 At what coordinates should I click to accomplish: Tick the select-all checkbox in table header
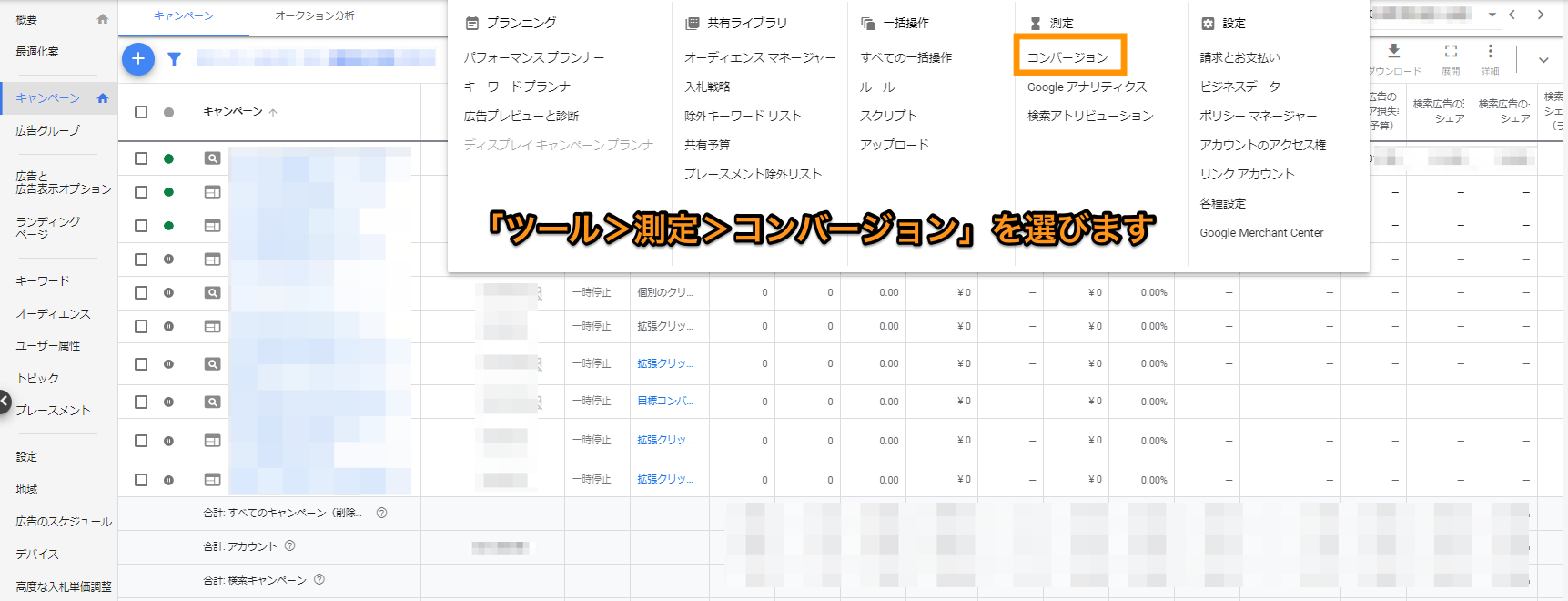(141, 112)
